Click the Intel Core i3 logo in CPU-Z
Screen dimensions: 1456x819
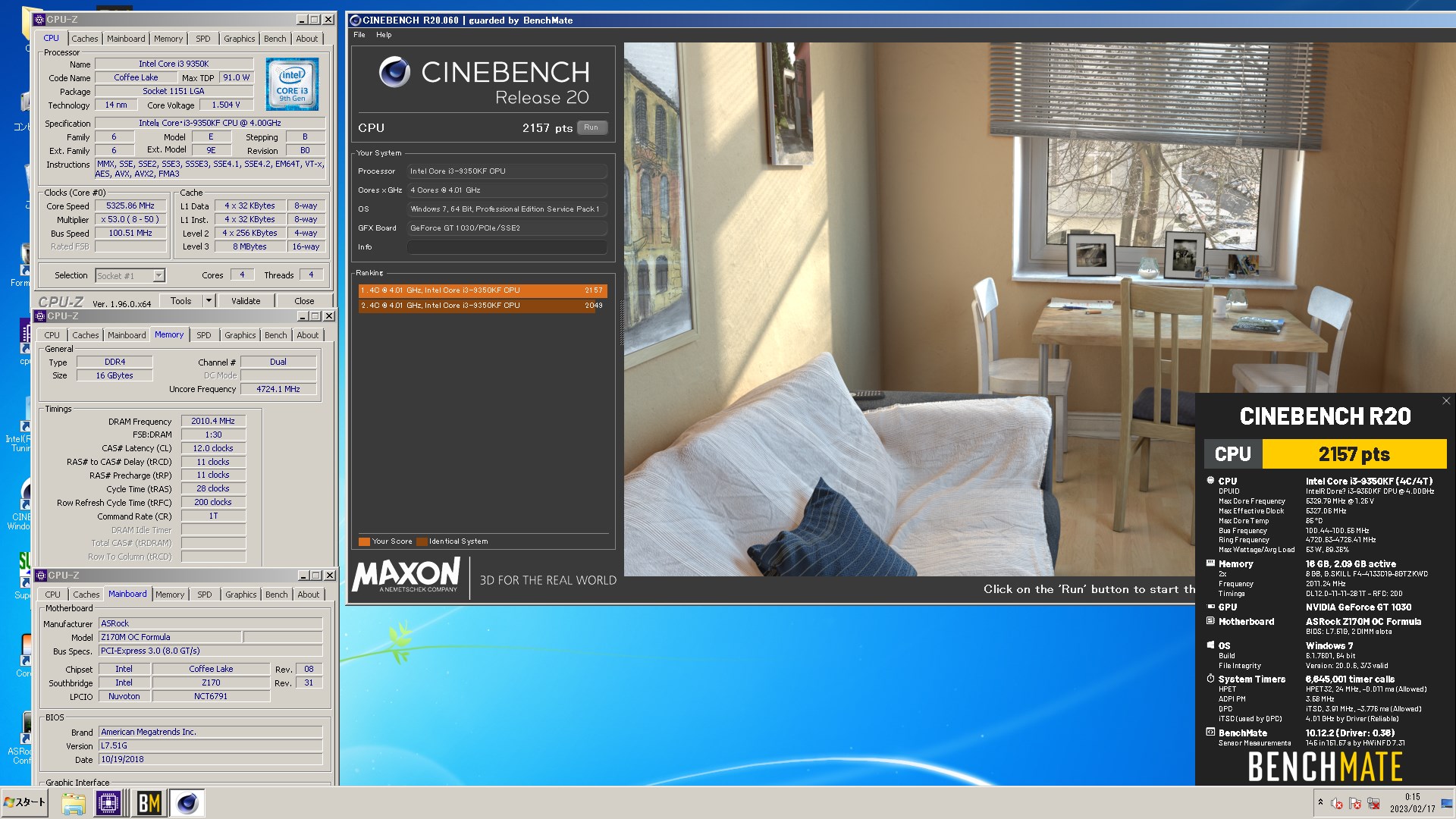point(293,84)
